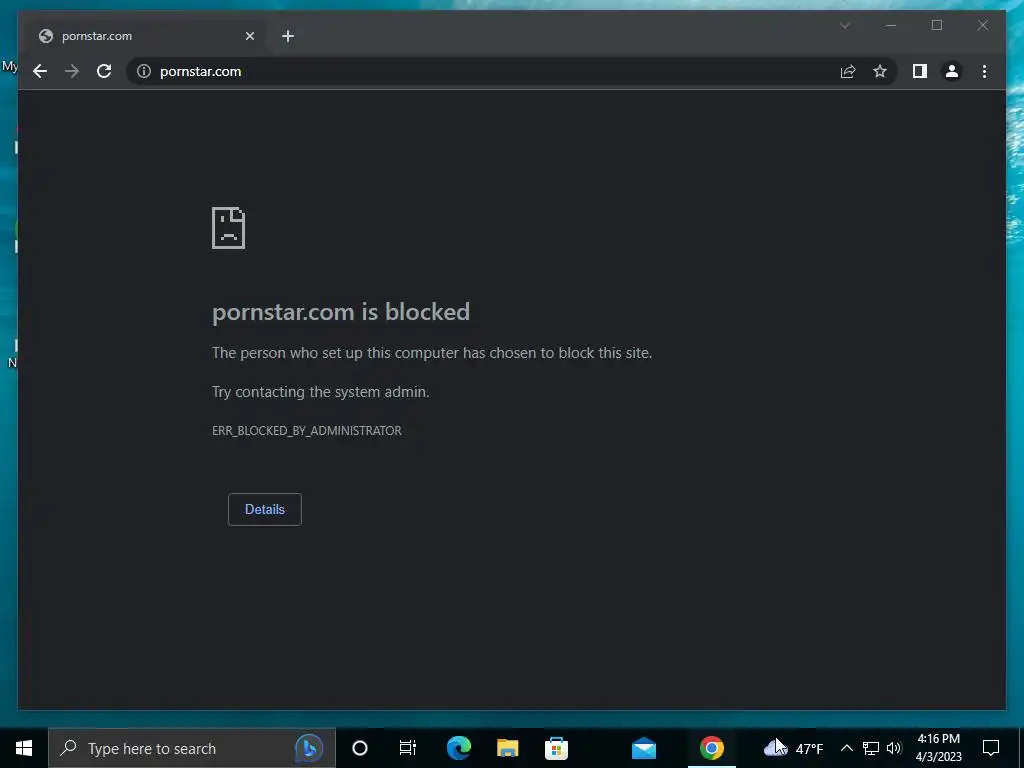Click the sad page error icon
Image resolution: width=1024 pixels, height=768 pixels.
pyautogui.click(x=229, y=228)
